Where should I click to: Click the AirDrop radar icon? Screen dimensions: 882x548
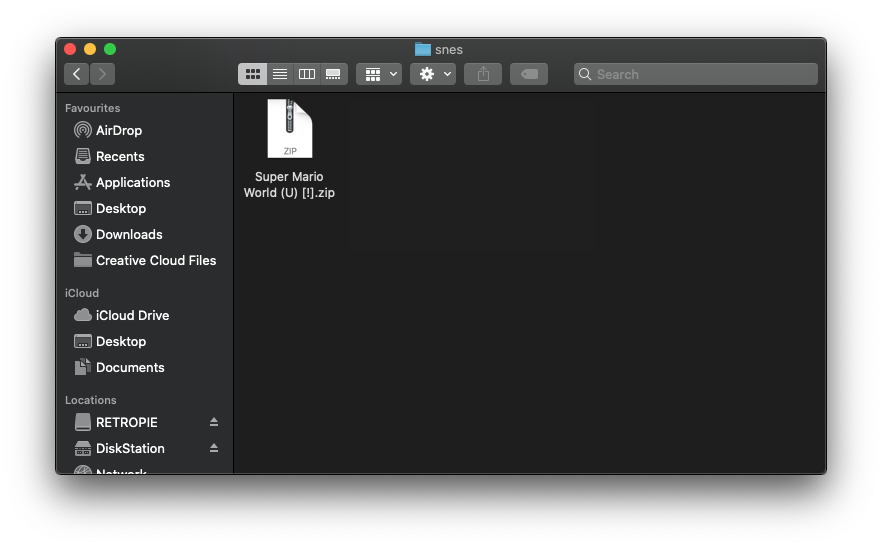[83, 131]
